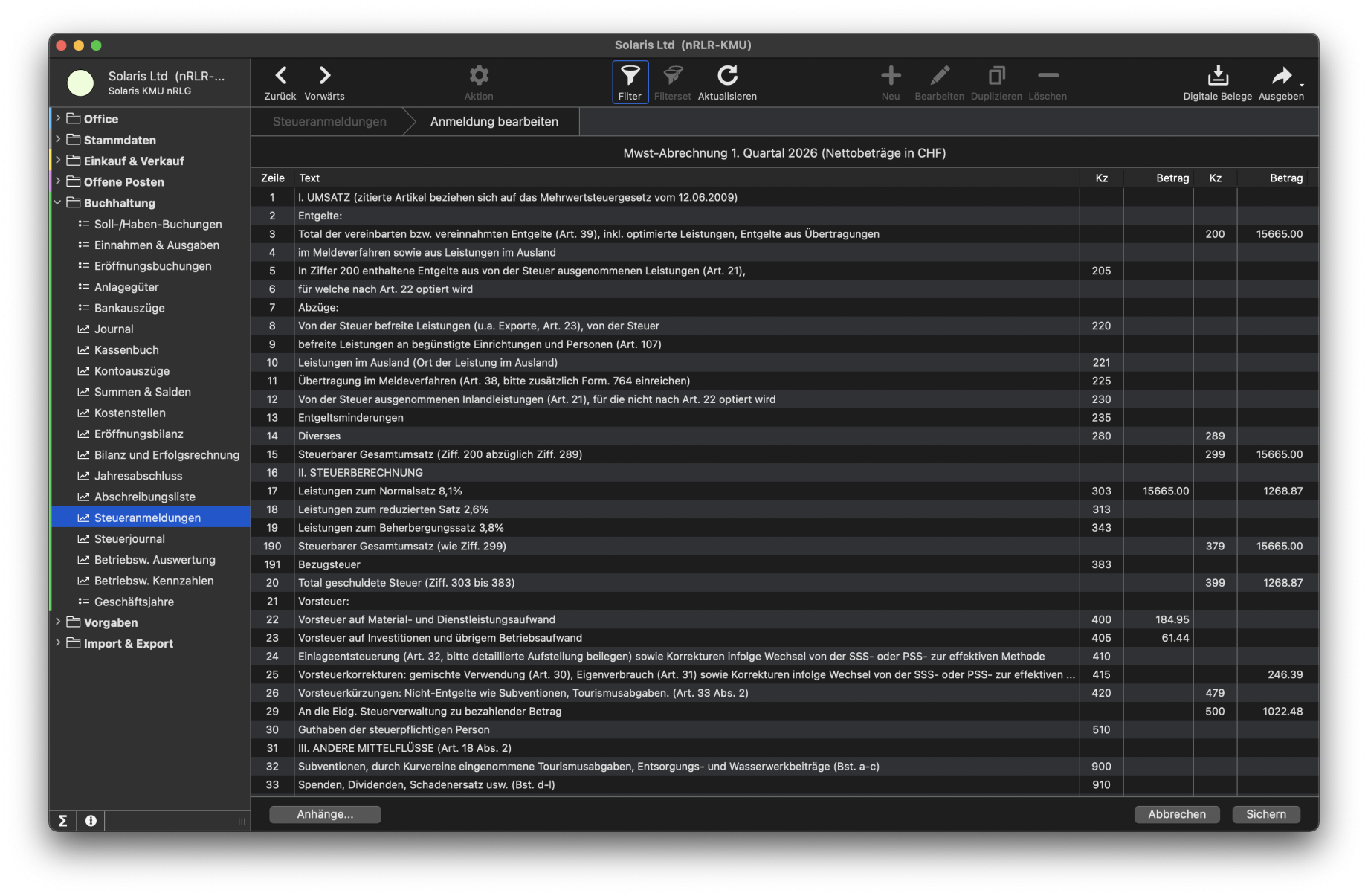Click the Aktualisieren refresh icon
1368x896 pixels.
[727, 76]
